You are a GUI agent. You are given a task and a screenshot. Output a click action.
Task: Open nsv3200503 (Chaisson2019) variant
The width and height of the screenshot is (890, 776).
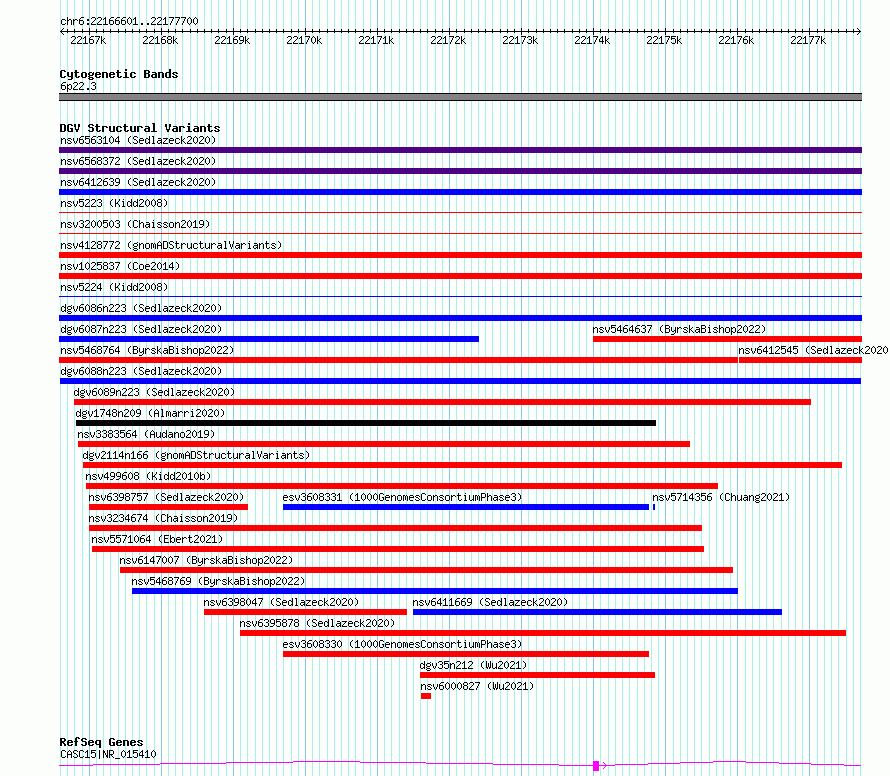point(135,224)
